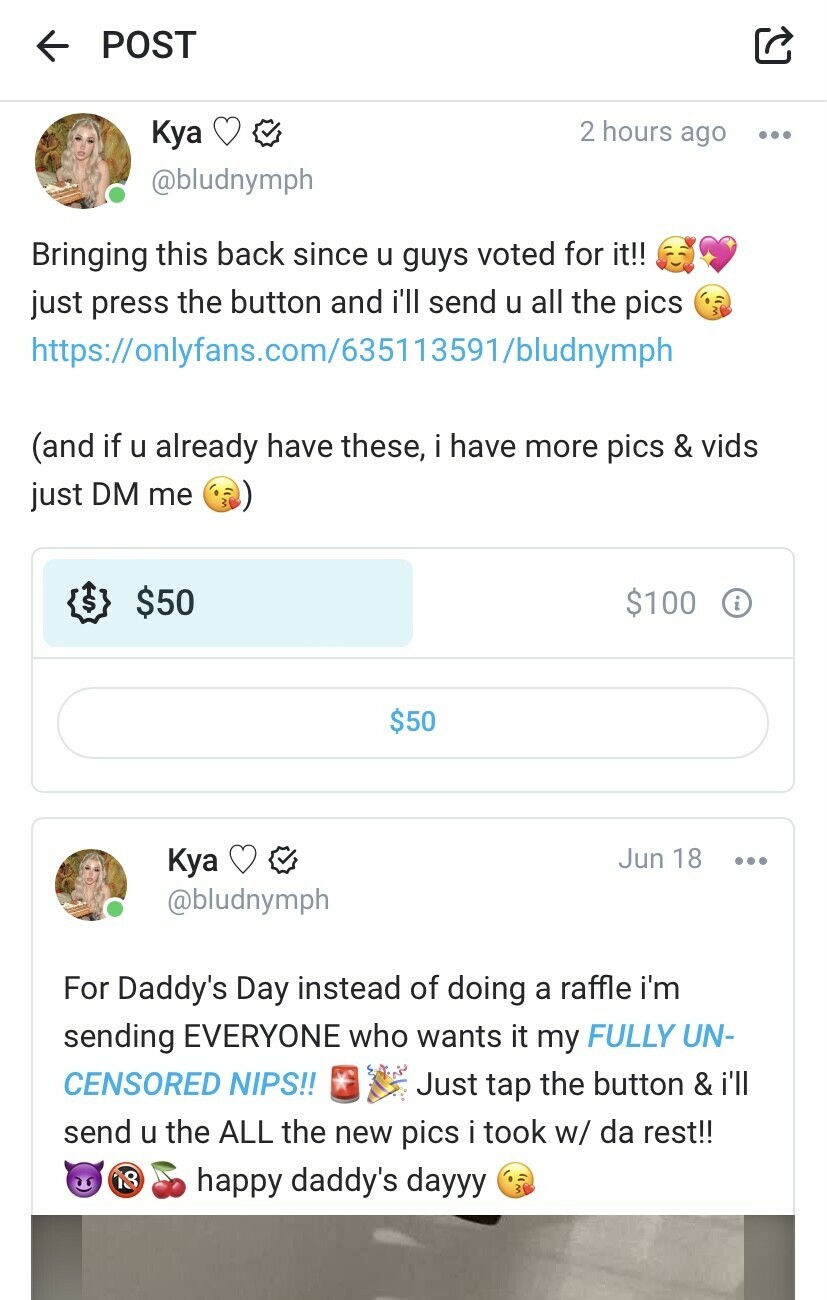The height and width of the screenshot is (1300, 827).
Task: Tap the back arrow icon
Action: (52, 46)
